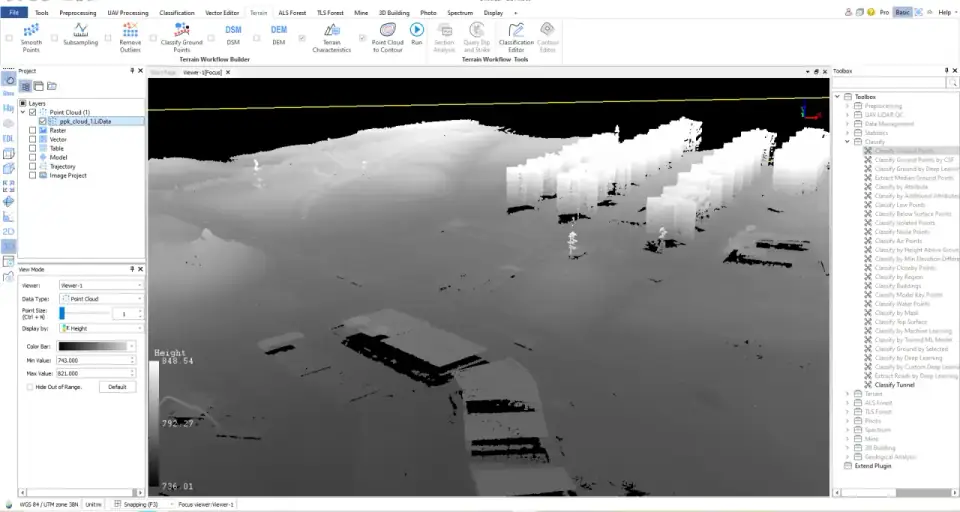Click the Pro mode button
This screenshot has width=960, height=512.
coord(884,12)
